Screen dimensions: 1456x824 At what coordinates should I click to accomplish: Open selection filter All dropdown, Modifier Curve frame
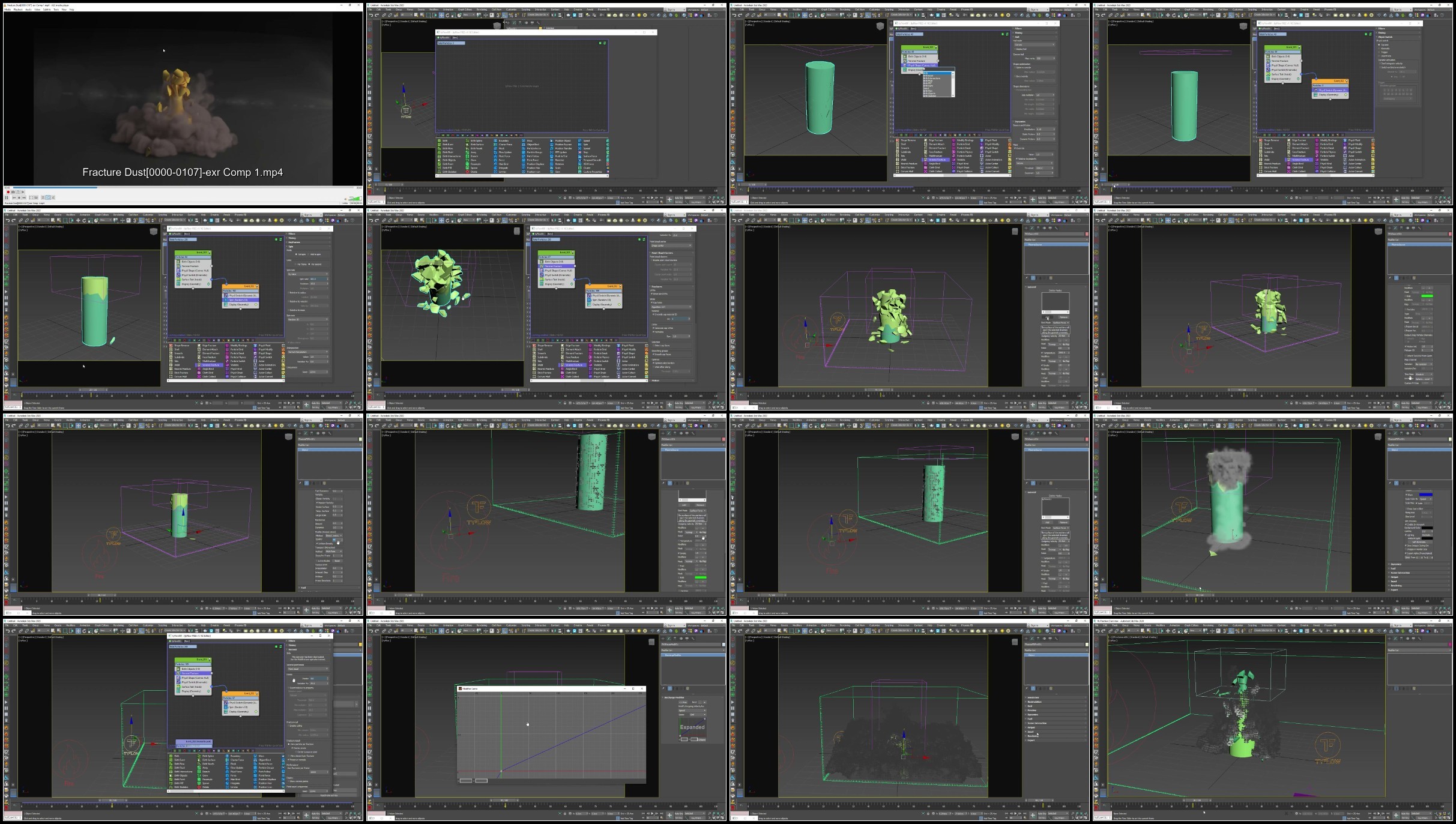[405, 631]
